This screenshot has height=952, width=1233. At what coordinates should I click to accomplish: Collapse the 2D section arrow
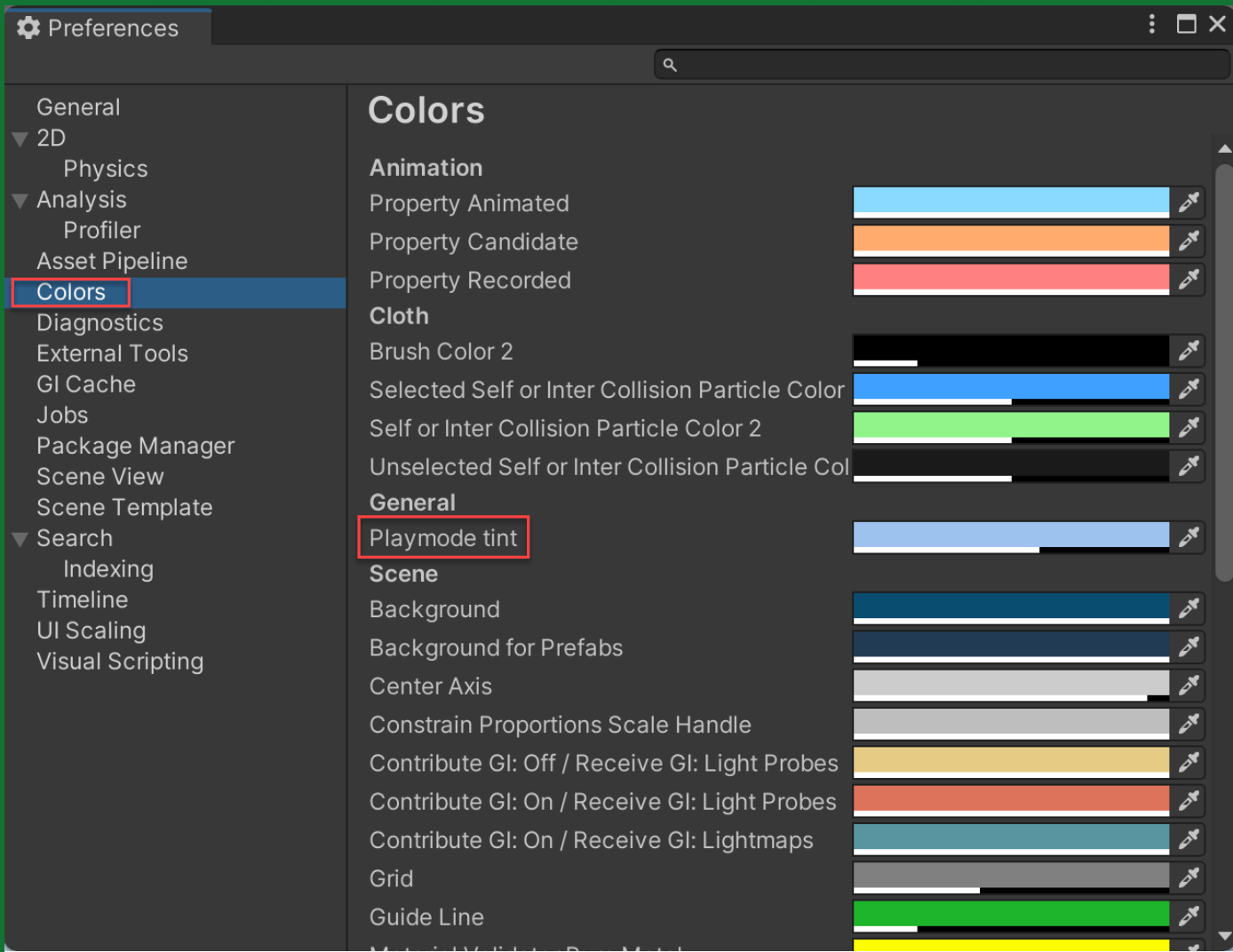click(x=20, y=139)
